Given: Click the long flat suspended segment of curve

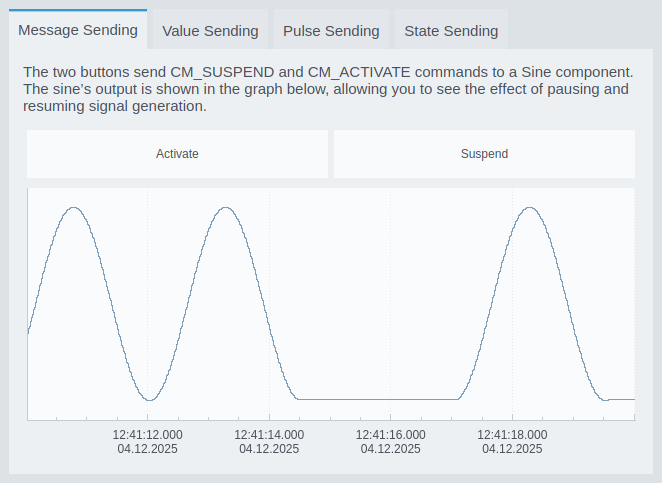Looking at the screenshot, I should click(378, 399).
